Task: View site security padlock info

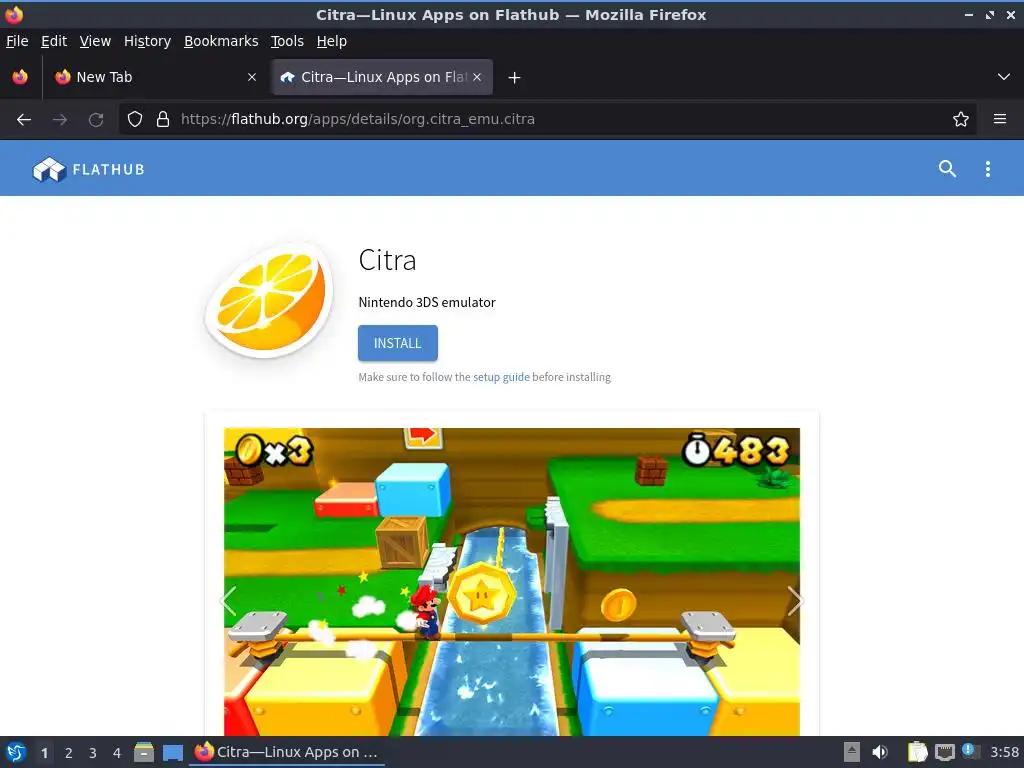Action: tap(163, 120)
